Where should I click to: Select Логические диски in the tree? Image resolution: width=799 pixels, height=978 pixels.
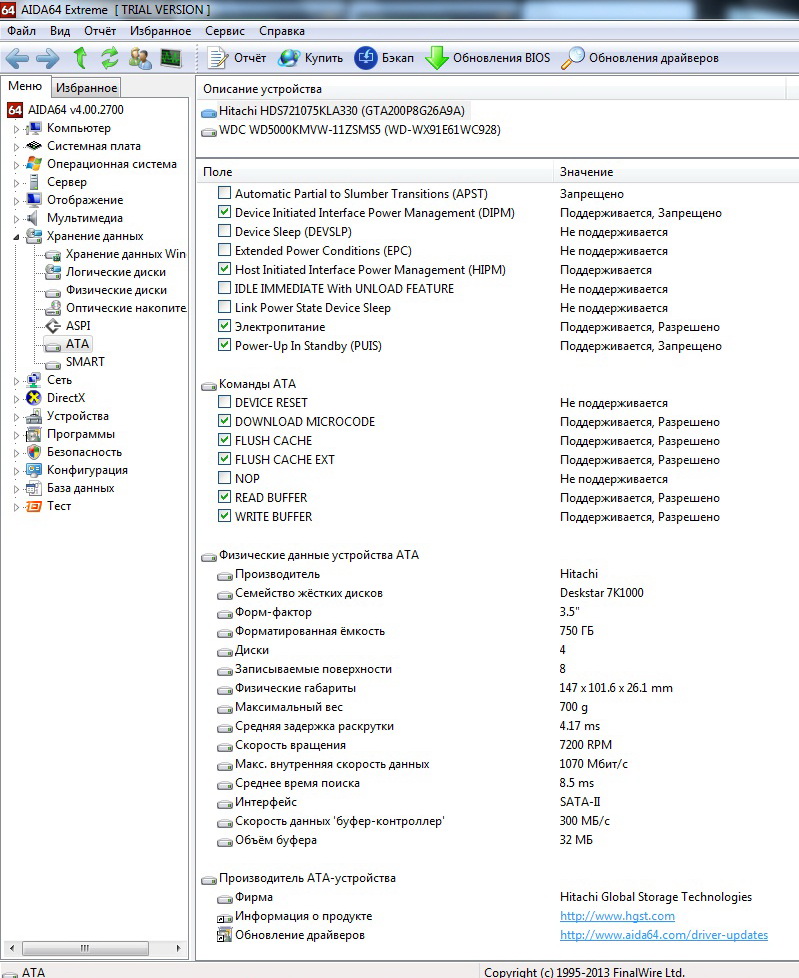(x=116, y=272)
